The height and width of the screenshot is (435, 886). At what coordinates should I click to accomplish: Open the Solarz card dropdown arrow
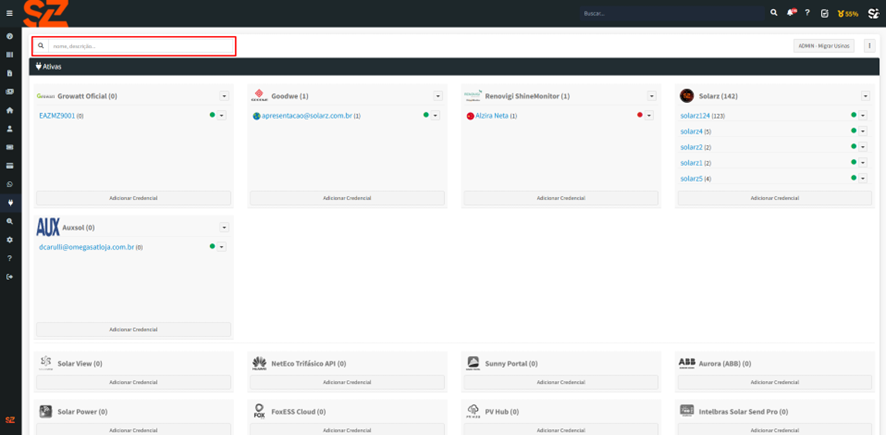pos(865,97)
